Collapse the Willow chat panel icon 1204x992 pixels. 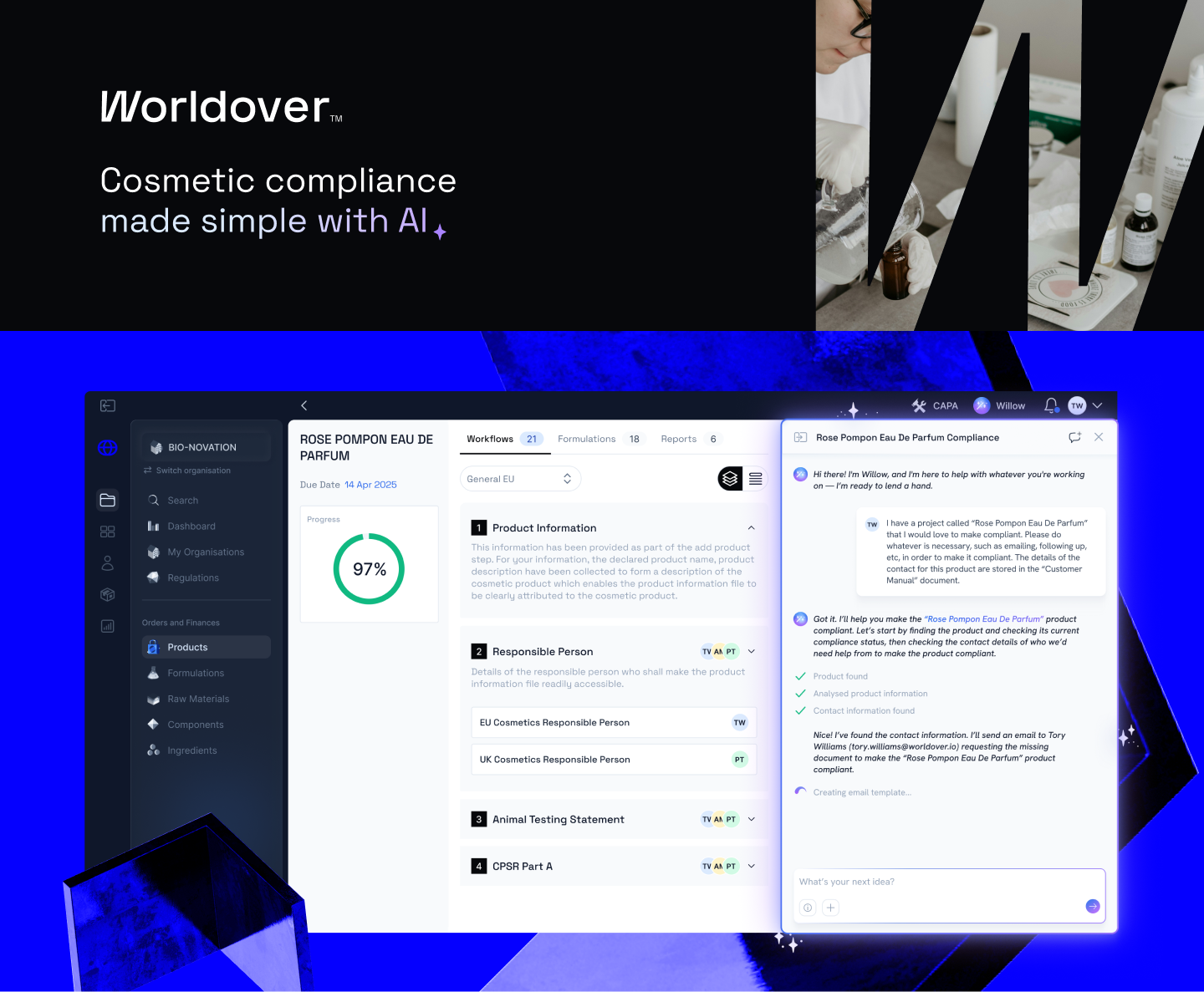point(800,437)
